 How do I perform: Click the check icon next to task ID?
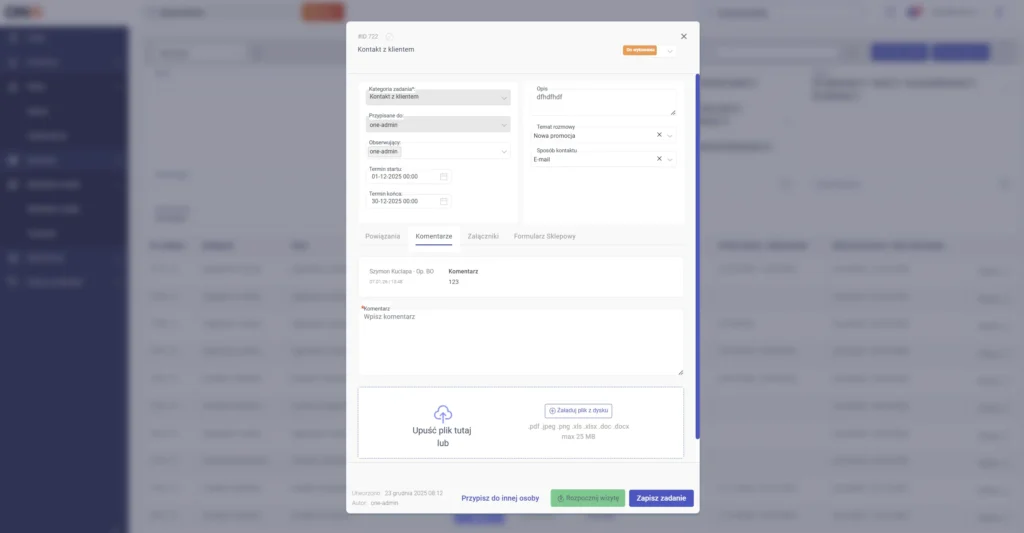(x=389, y=37)
